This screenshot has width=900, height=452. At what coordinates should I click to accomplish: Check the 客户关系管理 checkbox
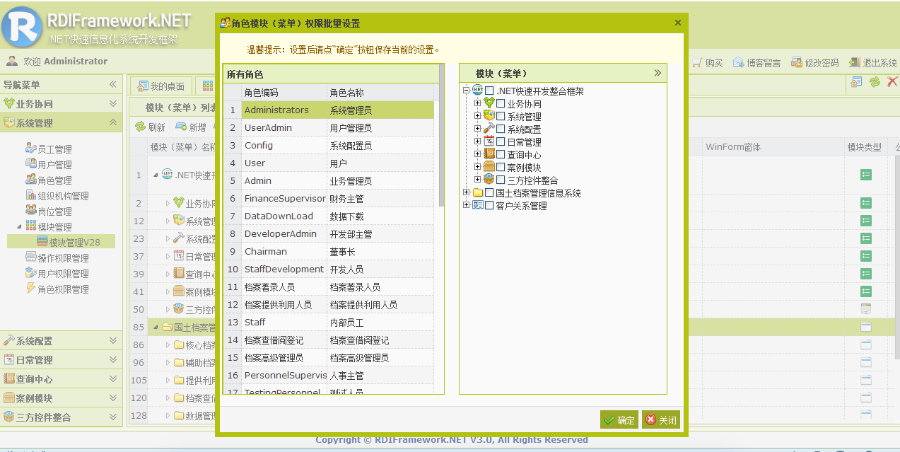point(489,206)
